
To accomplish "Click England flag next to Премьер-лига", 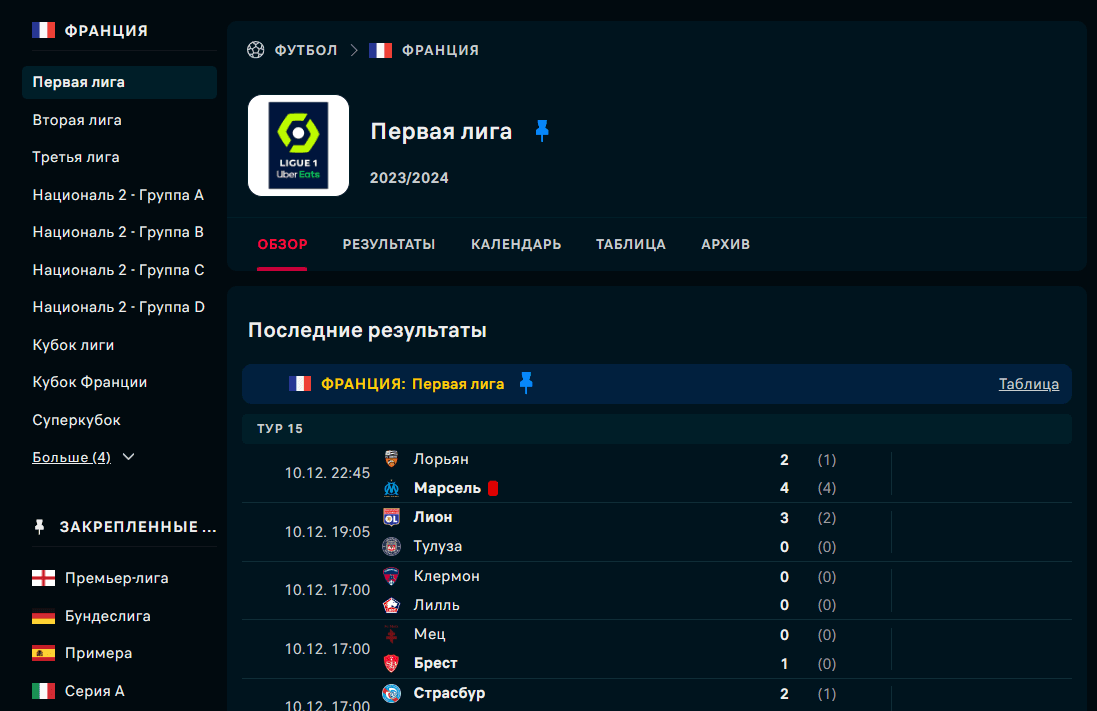I will (43, 578).
